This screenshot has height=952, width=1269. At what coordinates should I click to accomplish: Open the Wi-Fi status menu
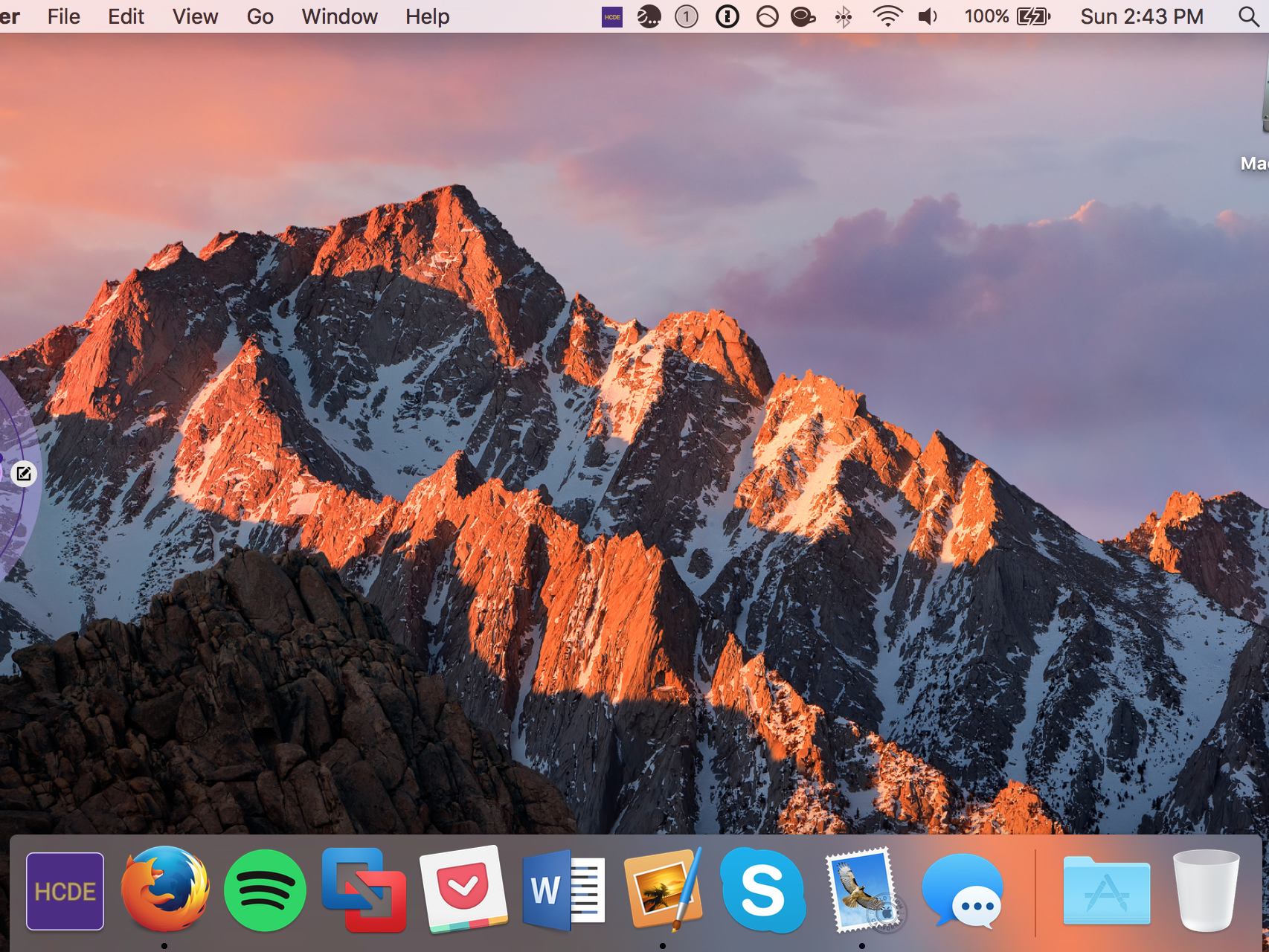(x=887, y=16)
